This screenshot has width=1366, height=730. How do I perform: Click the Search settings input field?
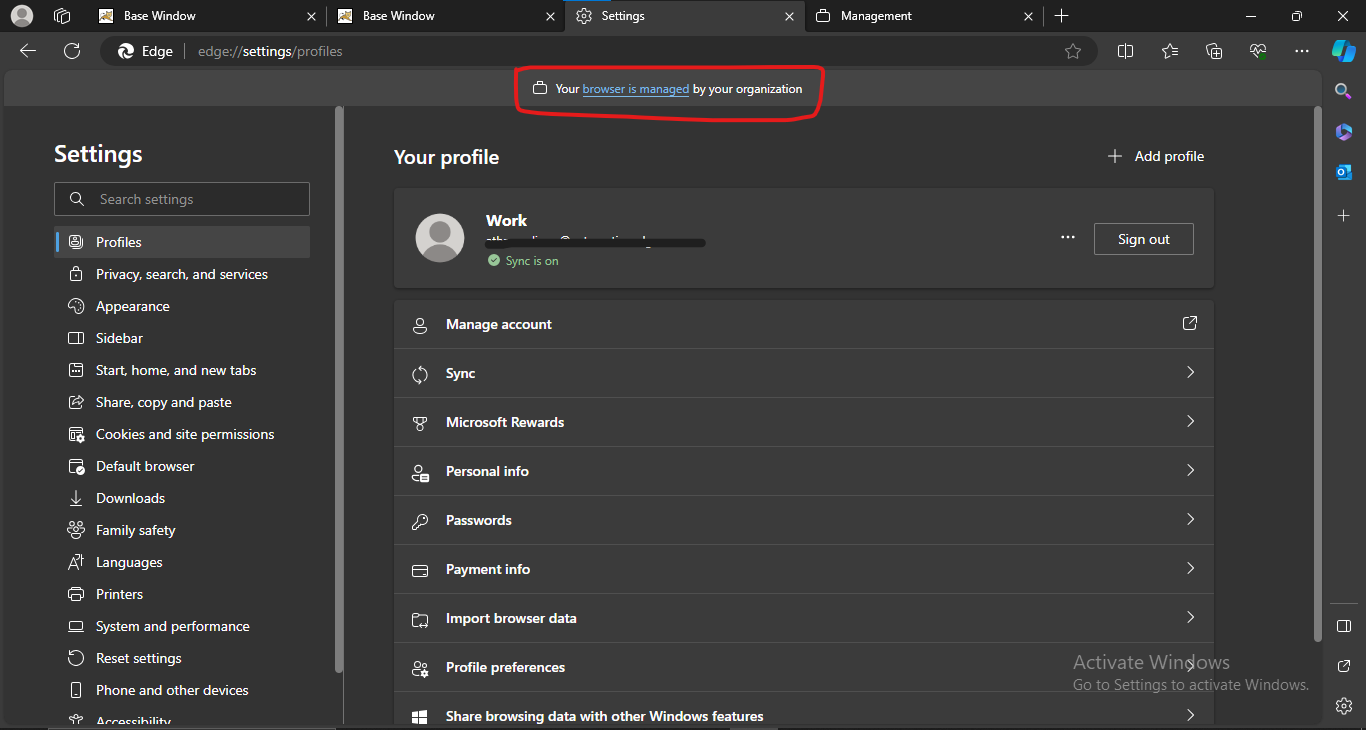(x=182, y=199)
